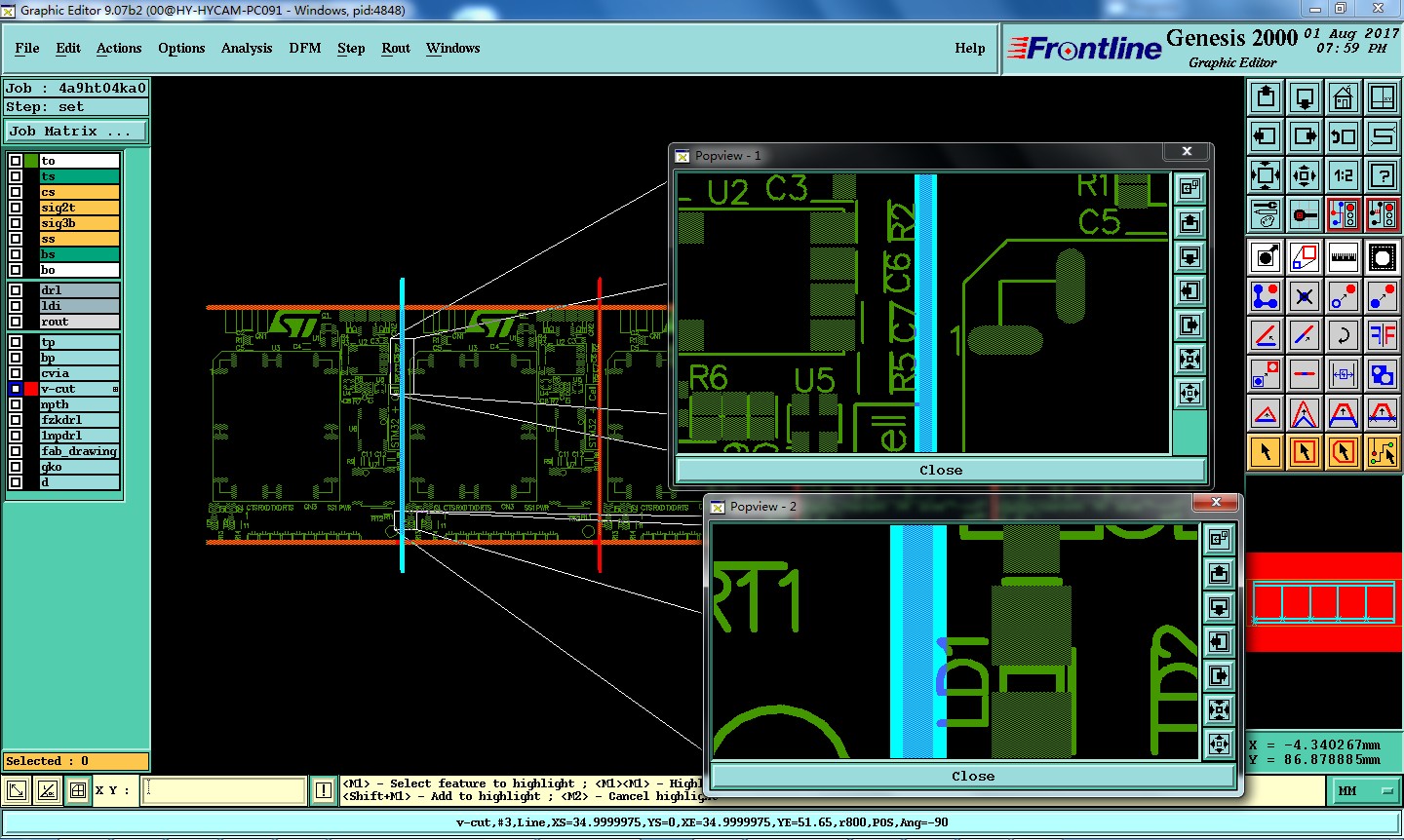
Task: Click the home view icon
Action: (1344, 97)
